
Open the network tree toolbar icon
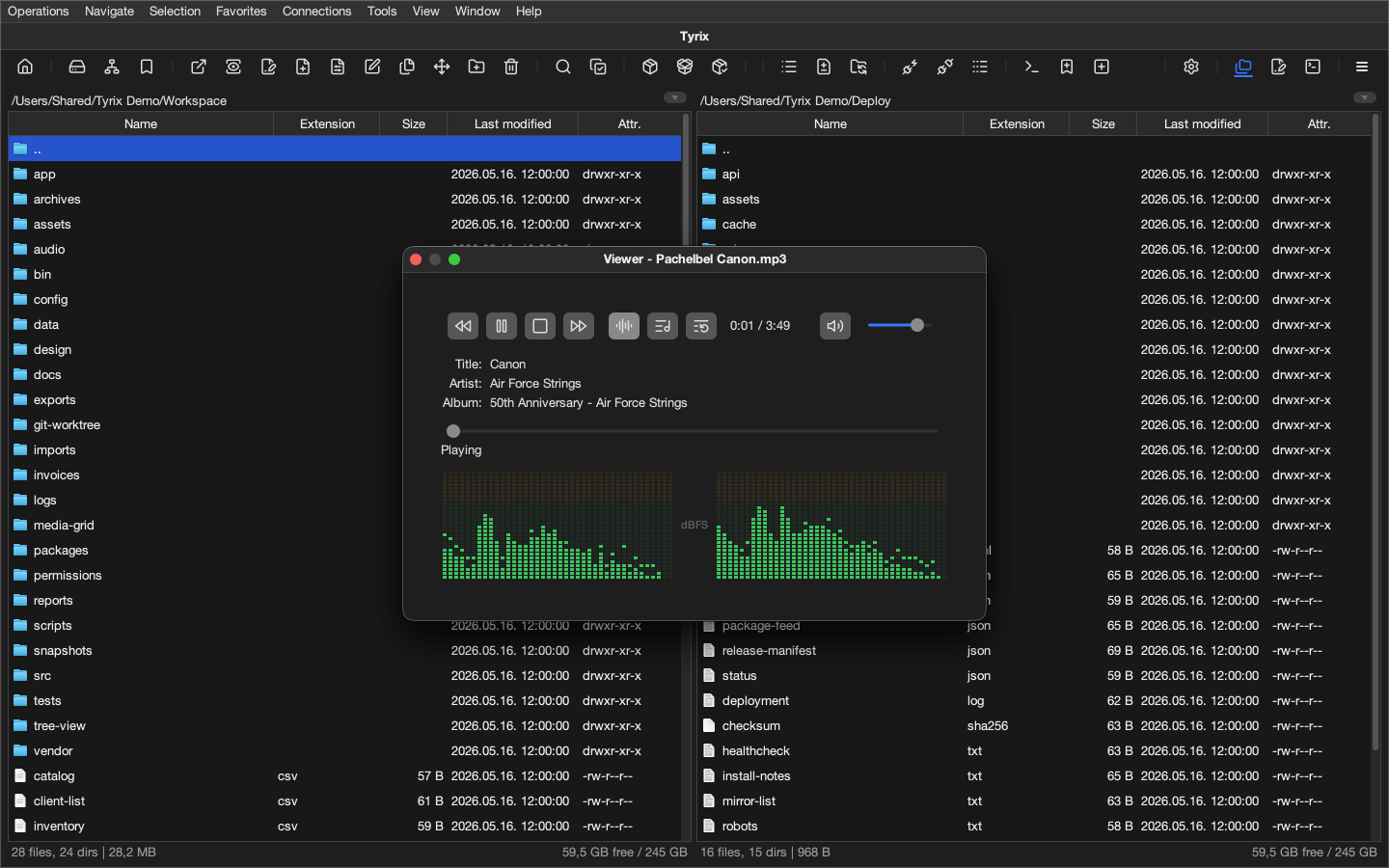[112, 67]
